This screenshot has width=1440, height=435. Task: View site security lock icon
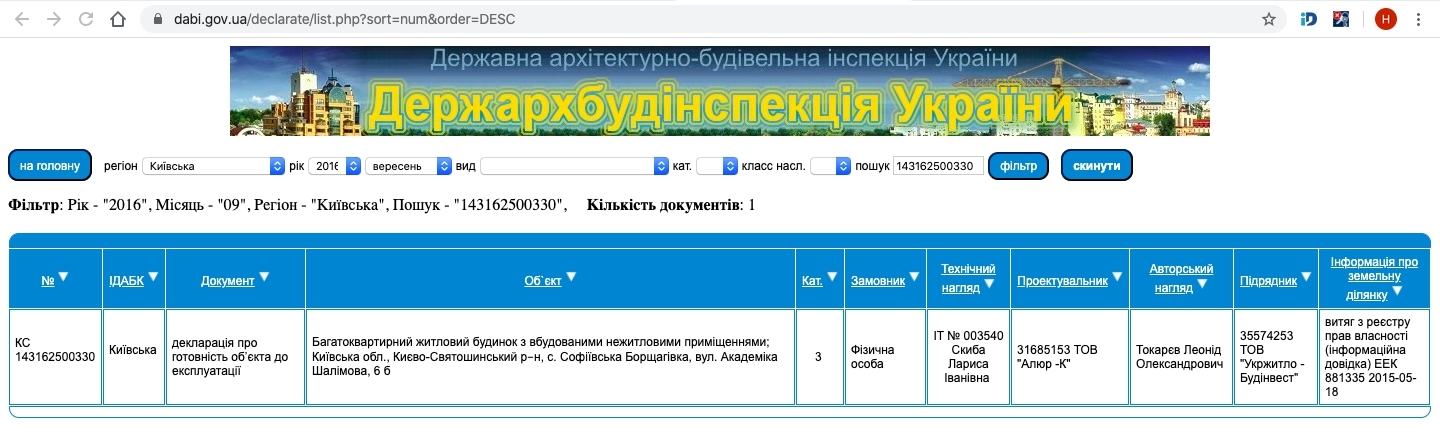[157, 19]
